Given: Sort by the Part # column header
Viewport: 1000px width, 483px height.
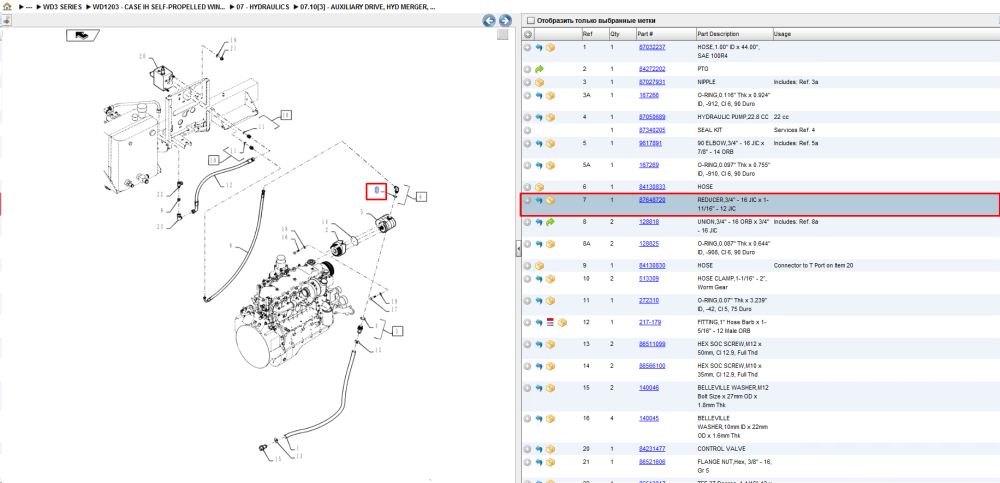Looking at the screenshot, I should pyautogui.click(x=665, y=34).
